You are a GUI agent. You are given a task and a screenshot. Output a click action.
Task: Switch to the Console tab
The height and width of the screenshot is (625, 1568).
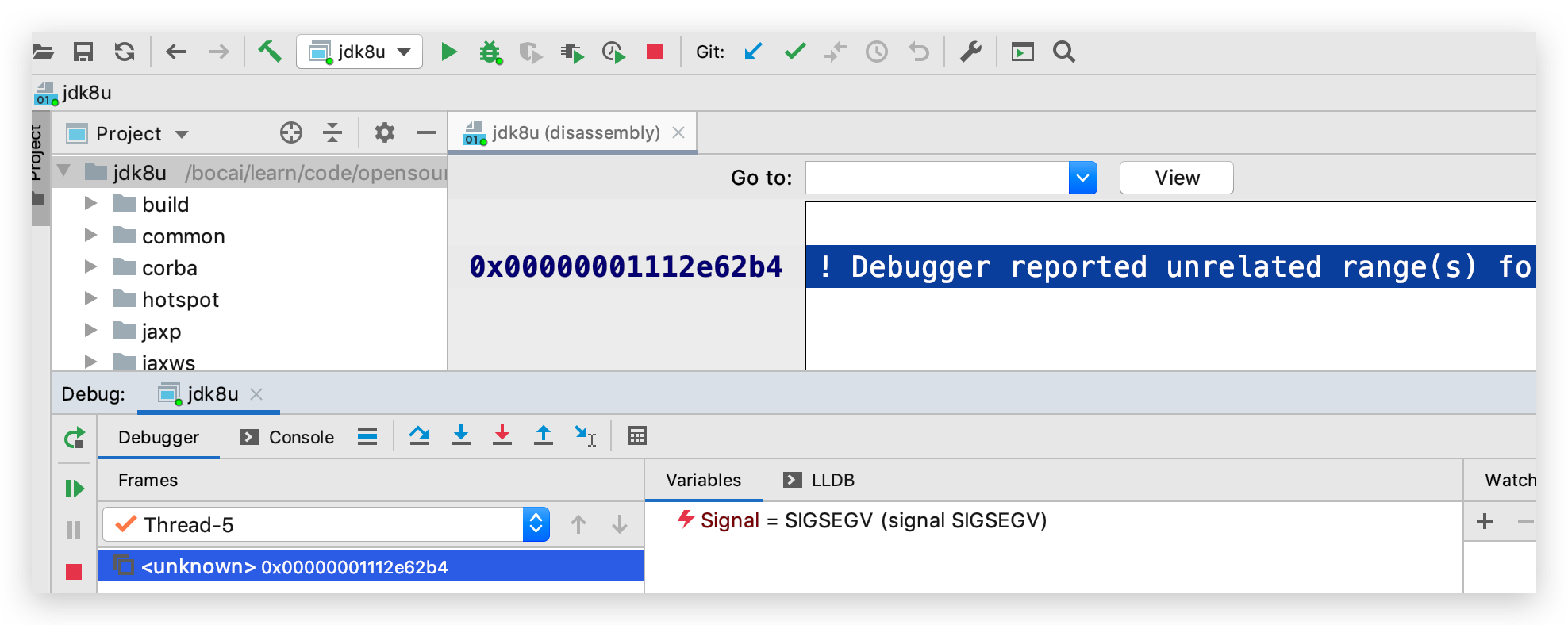tap(287, 437)
